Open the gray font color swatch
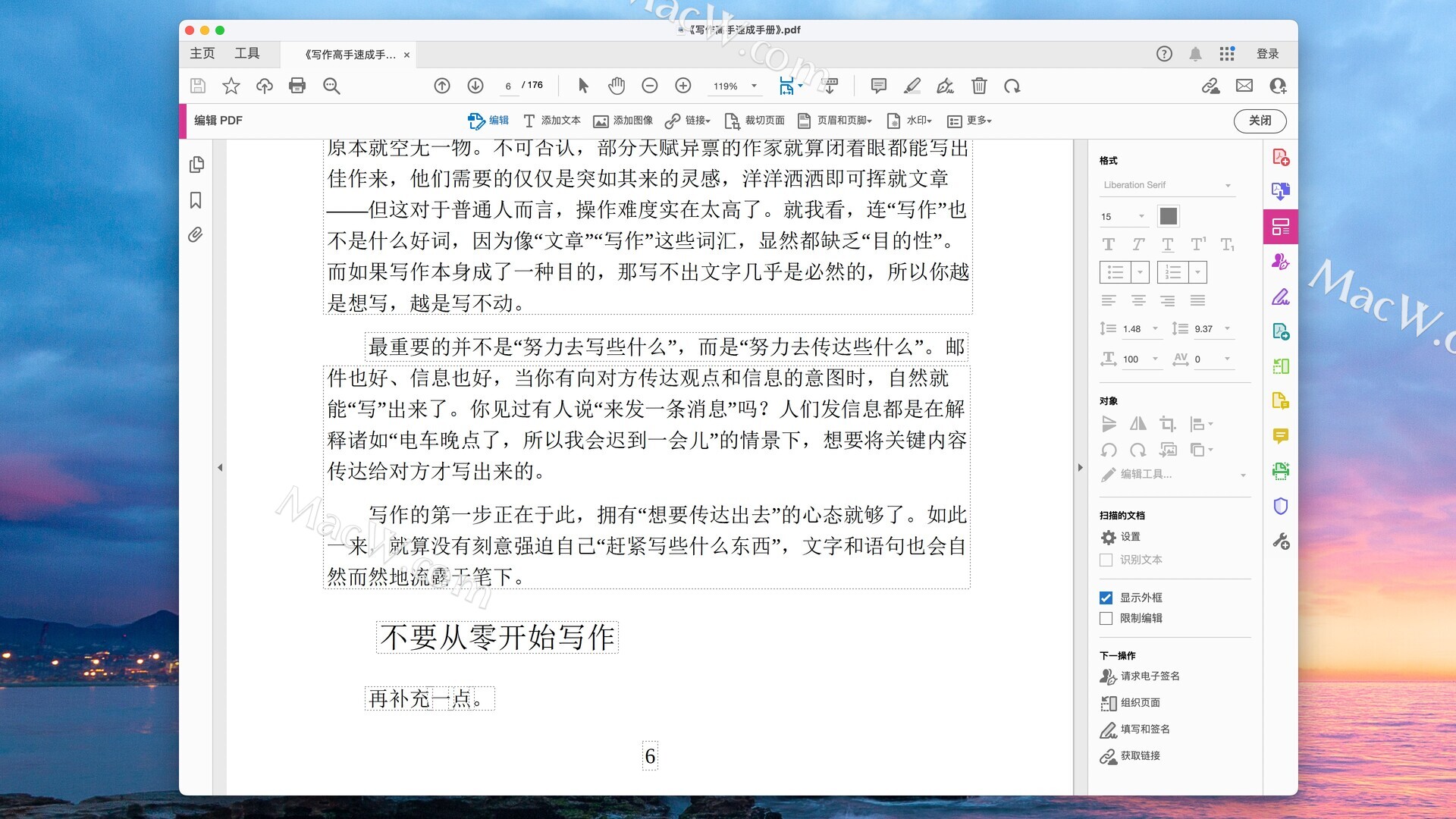 pos(1169,217)
